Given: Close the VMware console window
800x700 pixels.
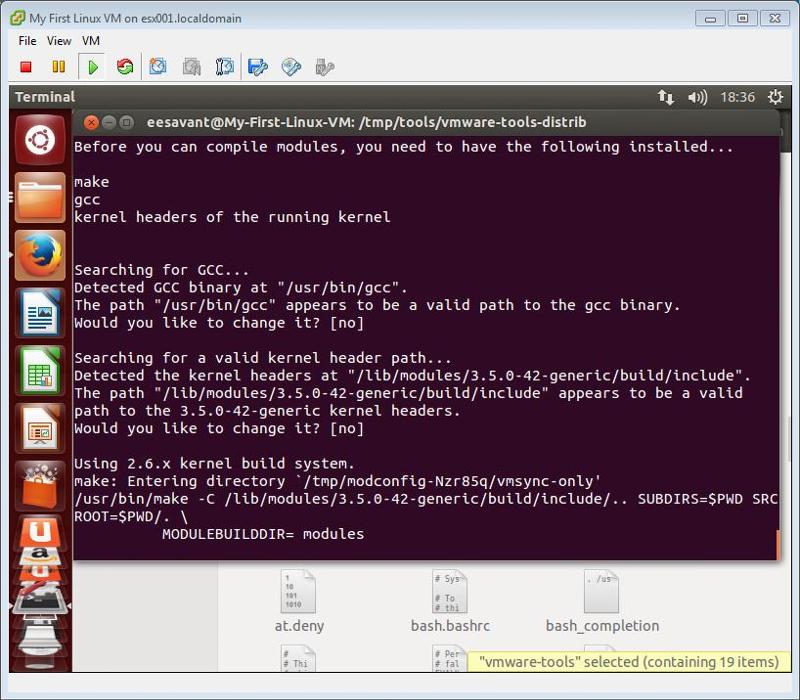Looking at the screenshot, I should (x=775, y=19).
